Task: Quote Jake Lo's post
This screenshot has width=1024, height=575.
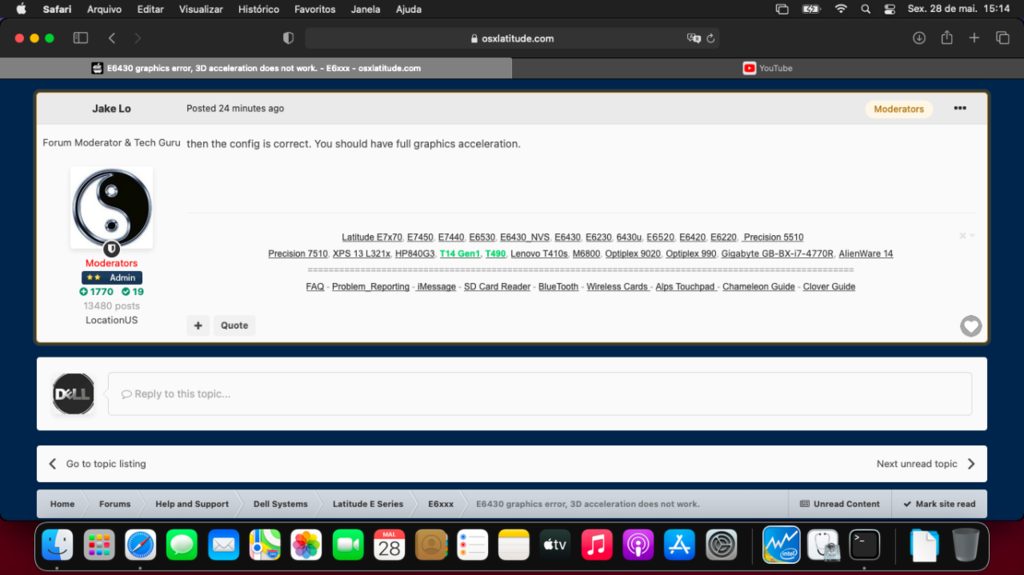Action: pos(234,325)
